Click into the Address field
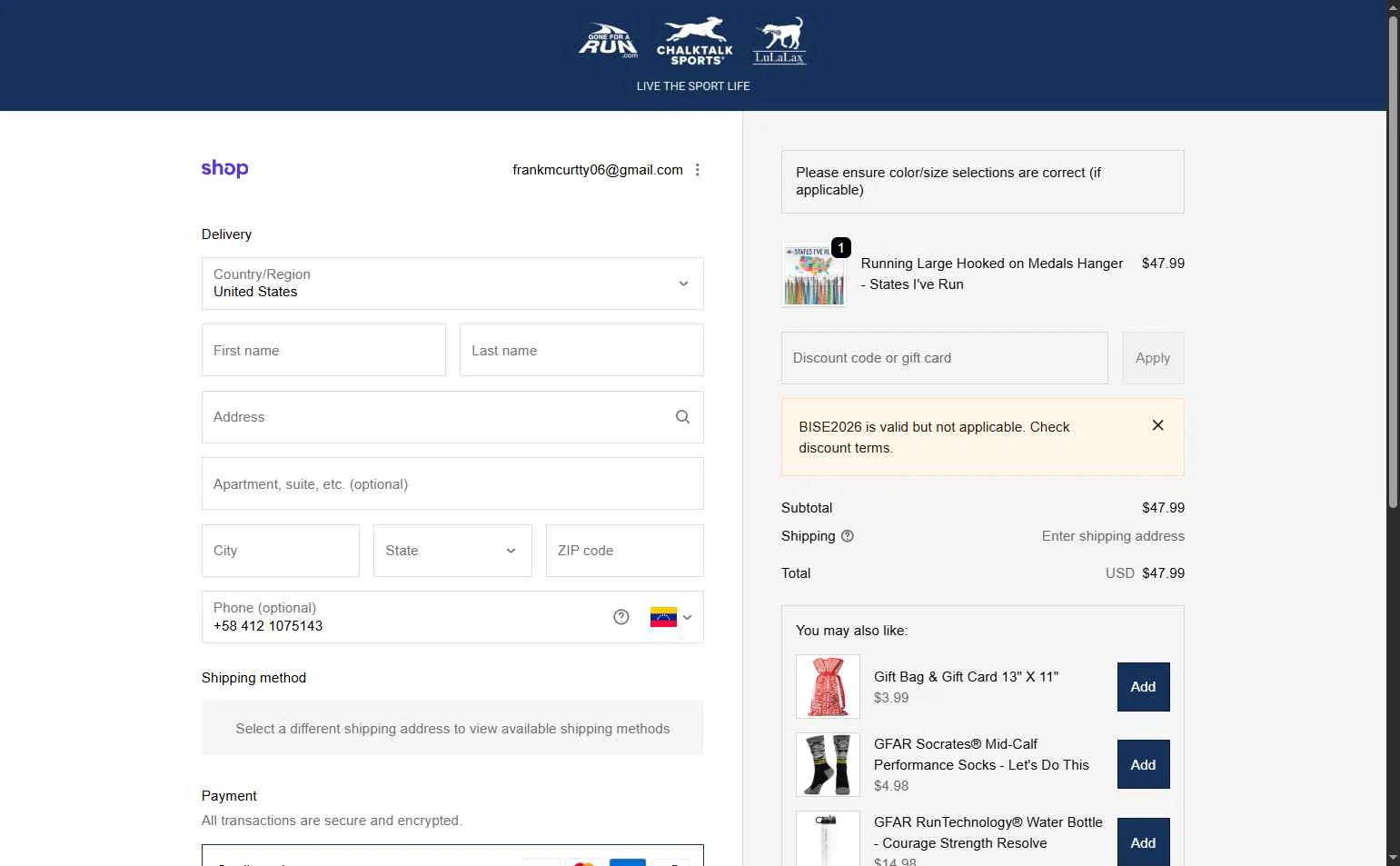Screen dimensions: 1400x866 (452, 417)
